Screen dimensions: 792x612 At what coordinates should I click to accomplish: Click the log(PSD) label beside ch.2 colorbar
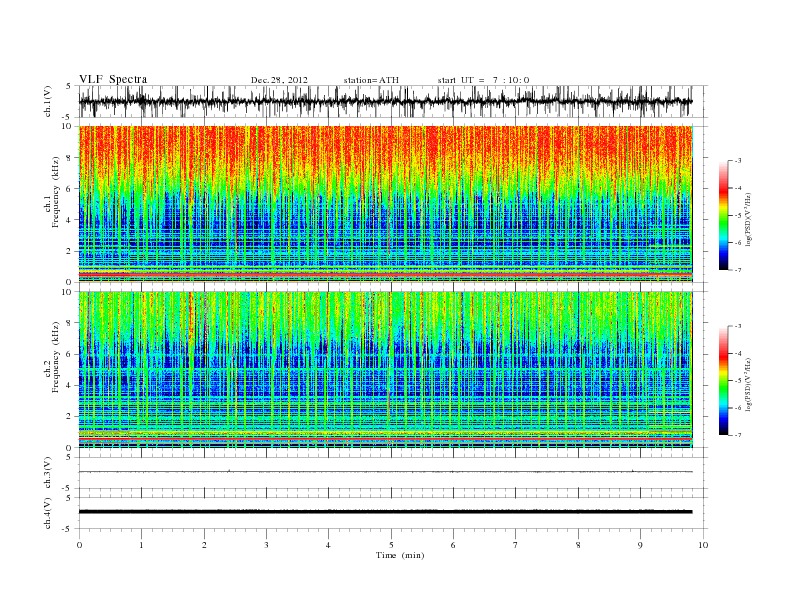748,384
